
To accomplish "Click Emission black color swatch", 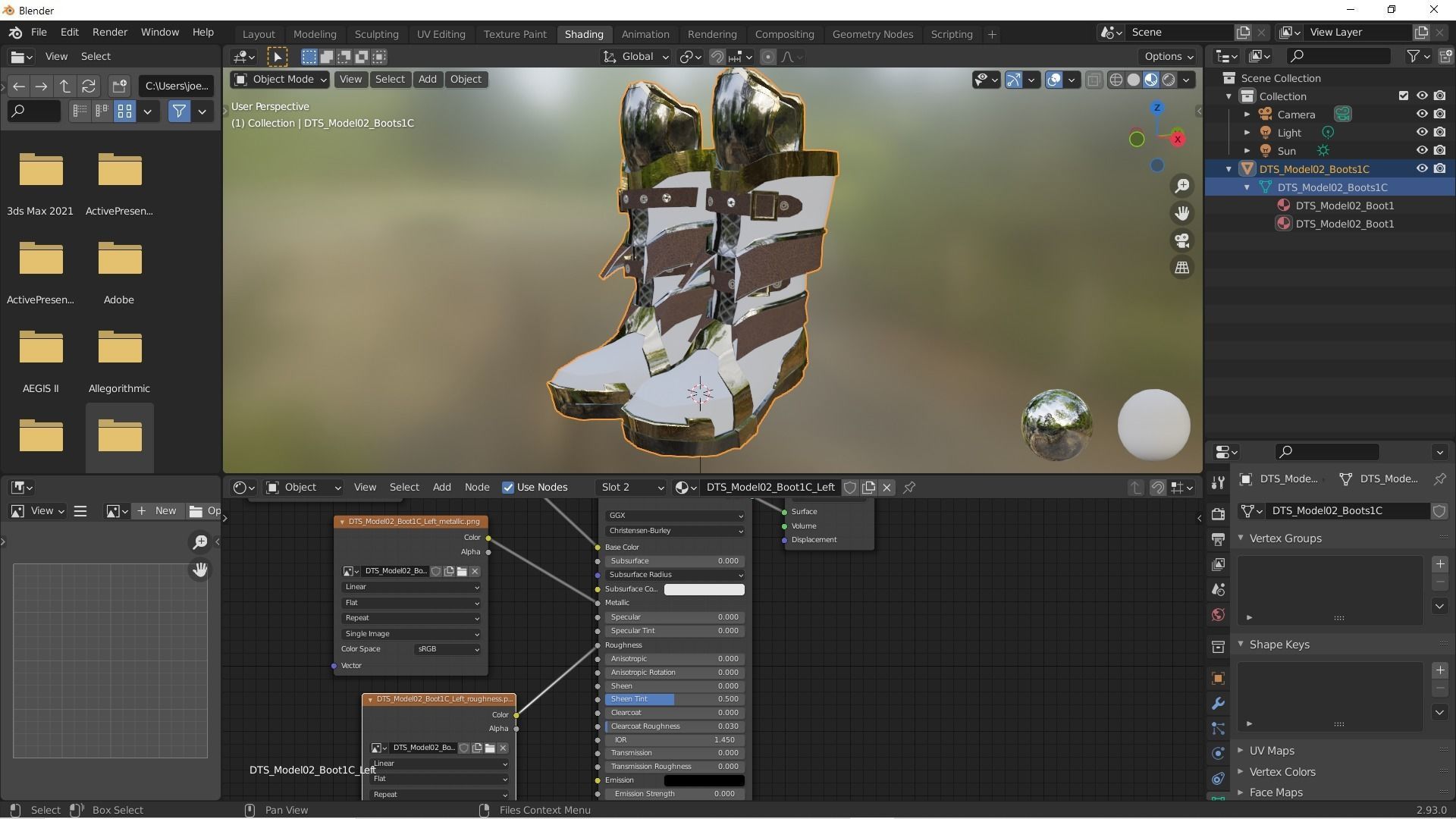I will coord(704,781).
